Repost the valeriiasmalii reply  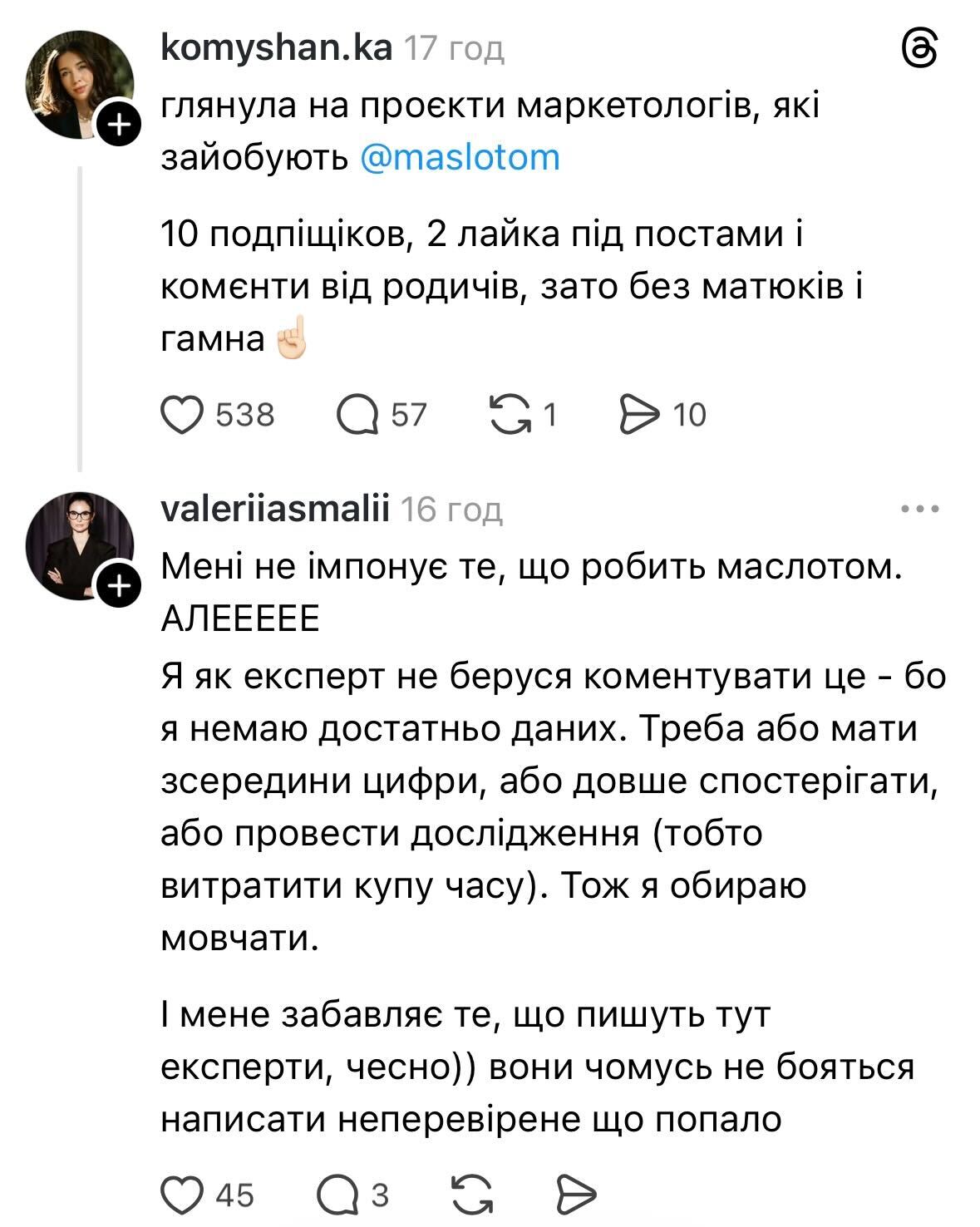tap(471, 1195)
